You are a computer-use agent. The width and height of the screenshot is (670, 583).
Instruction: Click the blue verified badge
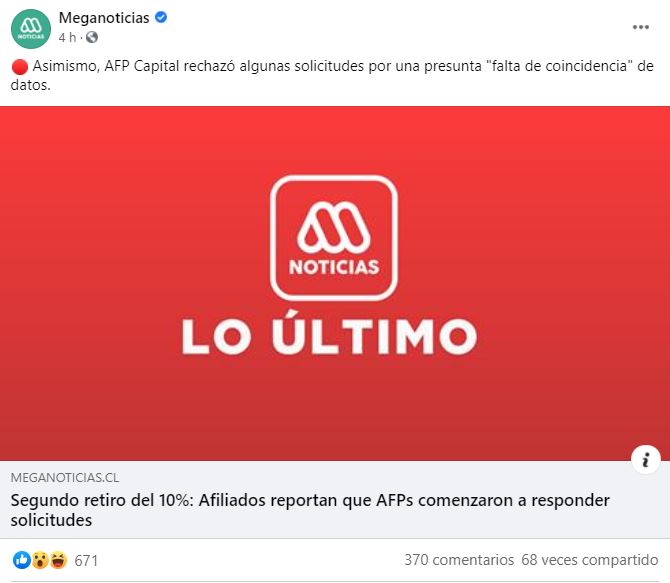click(x=161, y=18)
